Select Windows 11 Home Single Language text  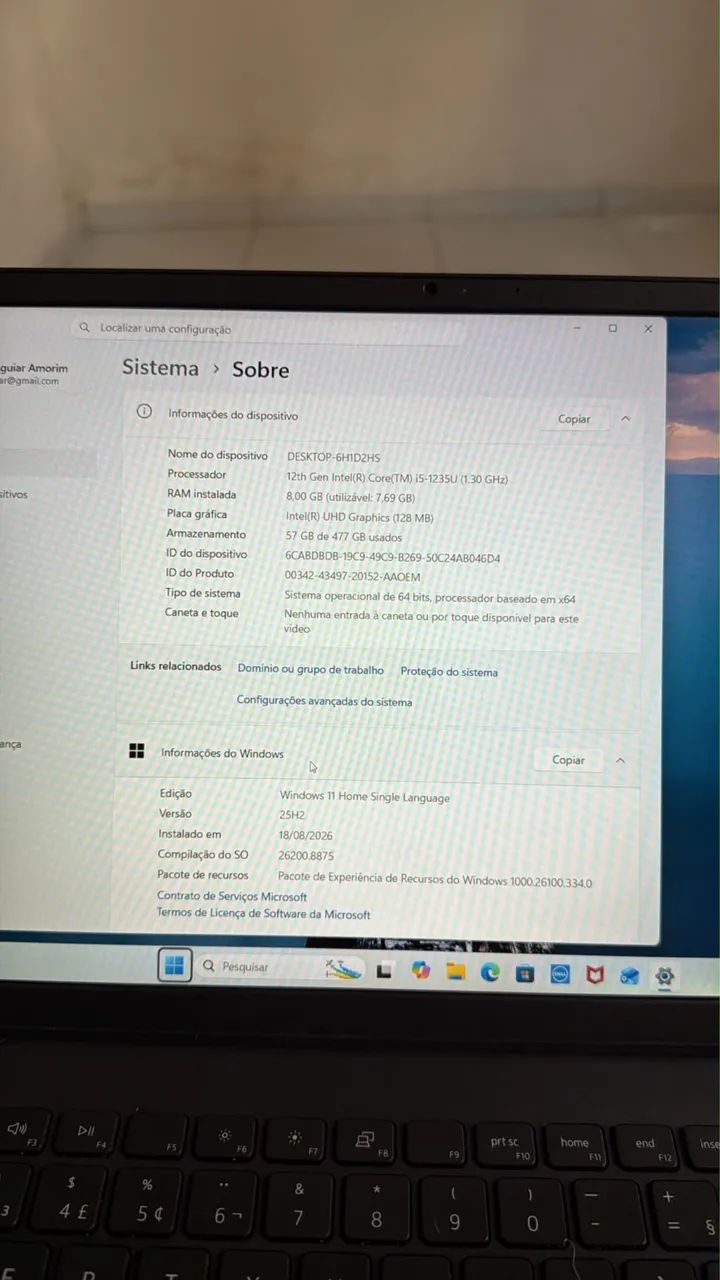point(364,797)
